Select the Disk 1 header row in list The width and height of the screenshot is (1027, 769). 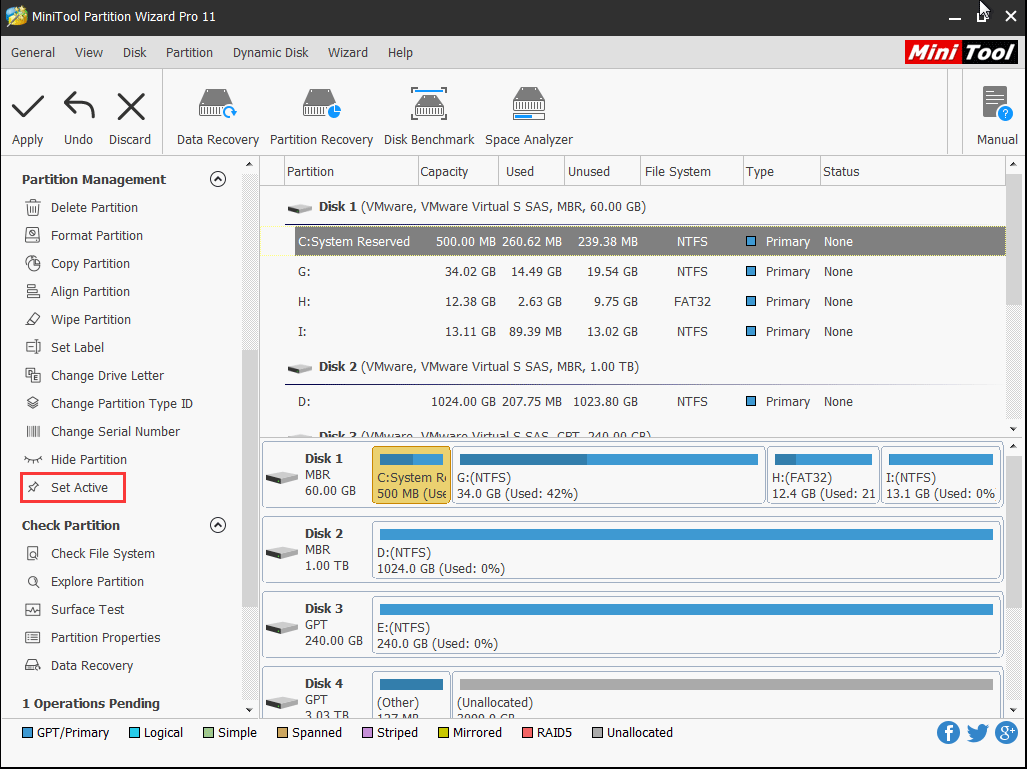pos(633,207)
